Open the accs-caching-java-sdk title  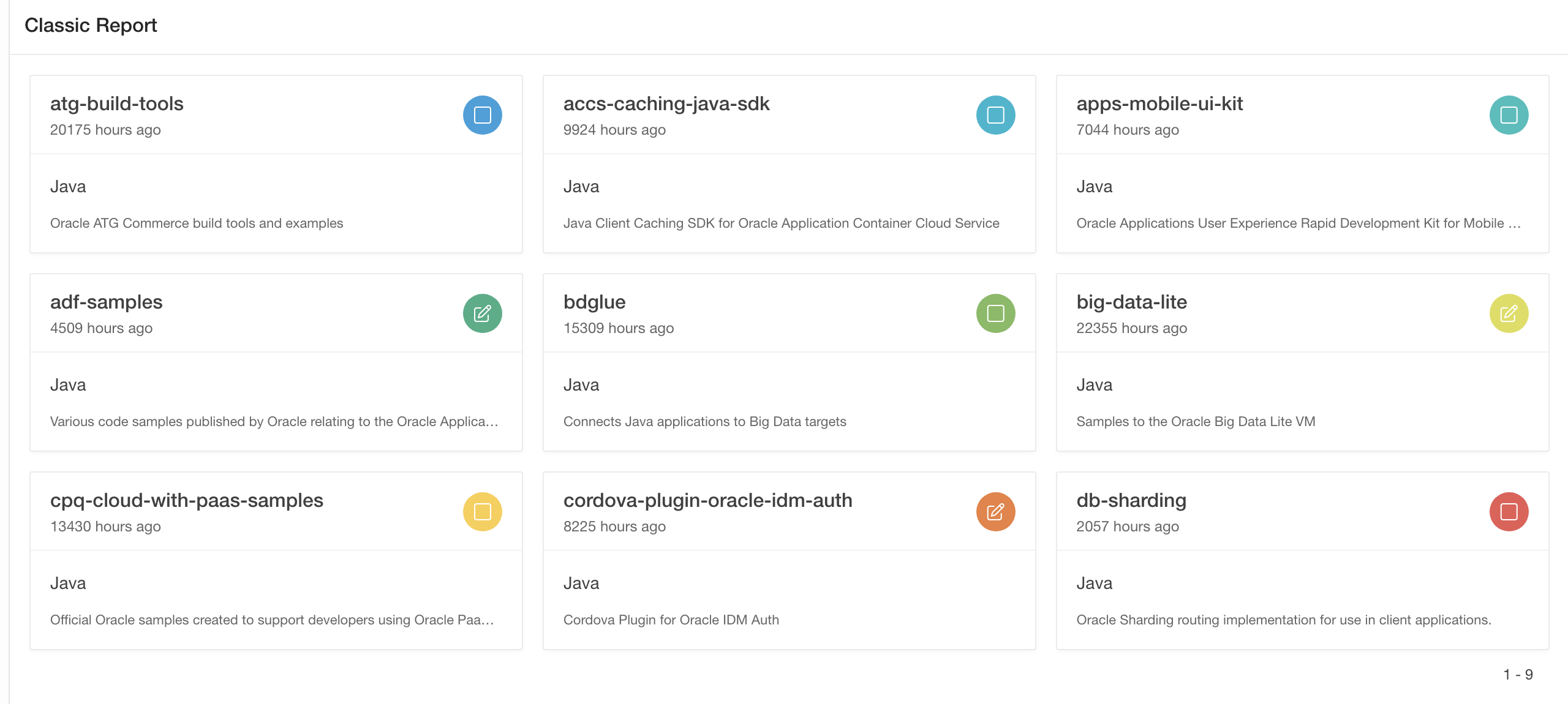666,103
